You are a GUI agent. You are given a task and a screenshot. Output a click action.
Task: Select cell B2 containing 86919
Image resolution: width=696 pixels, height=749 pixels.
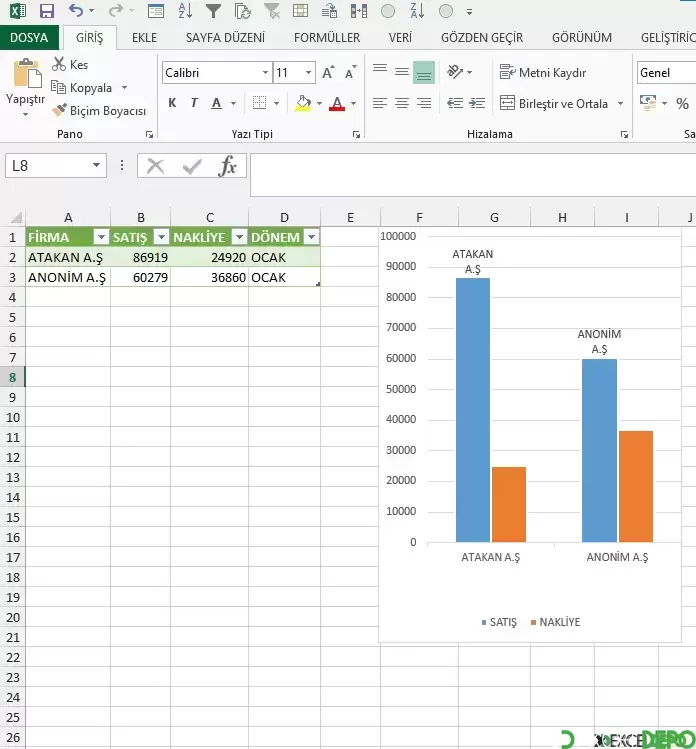point(140,257)
